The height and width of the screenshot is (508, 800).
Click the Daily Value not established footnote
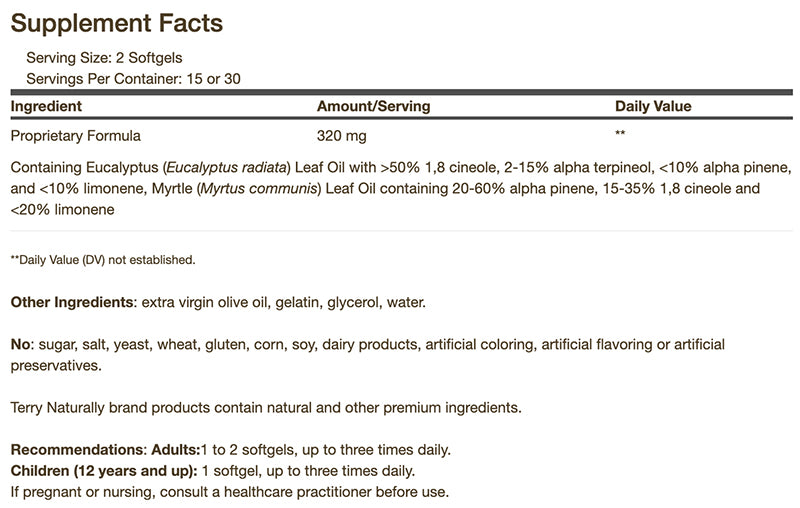103,260
